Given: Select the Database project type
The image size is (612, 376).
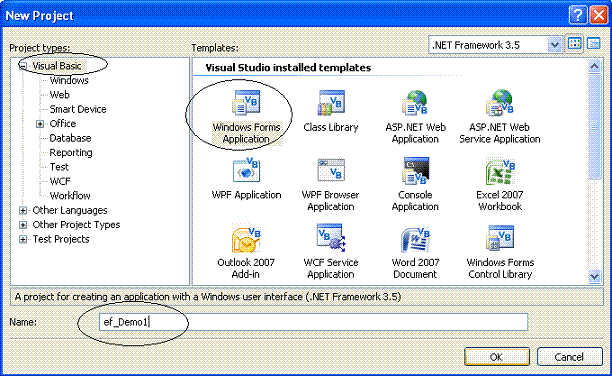Looking at the screenshot, I should click(x=70, y=138).
